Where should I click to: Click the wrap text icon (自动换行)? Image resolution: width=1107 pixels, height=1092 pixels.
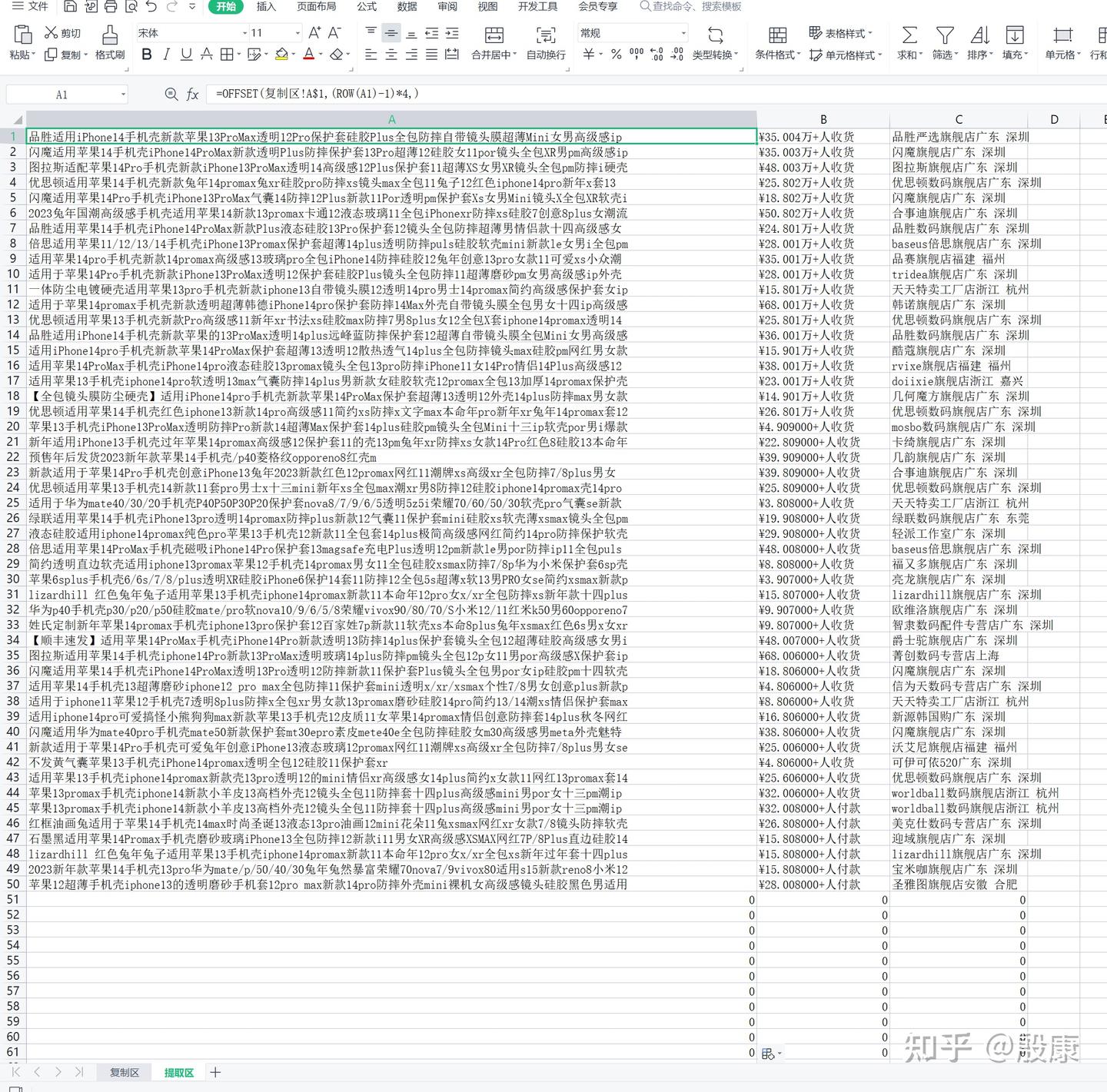pos(546,35)
